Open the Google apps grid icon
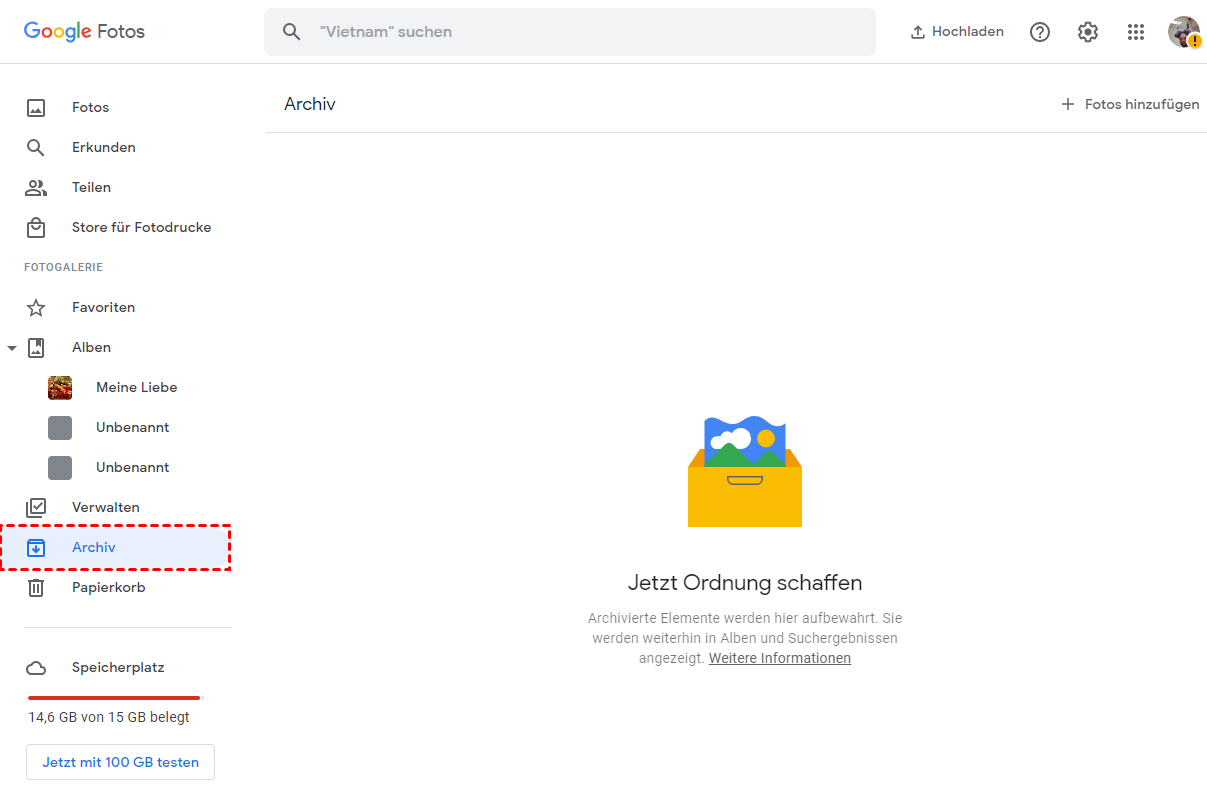Screen dimensions: 1207x790 pos(1135,32)
